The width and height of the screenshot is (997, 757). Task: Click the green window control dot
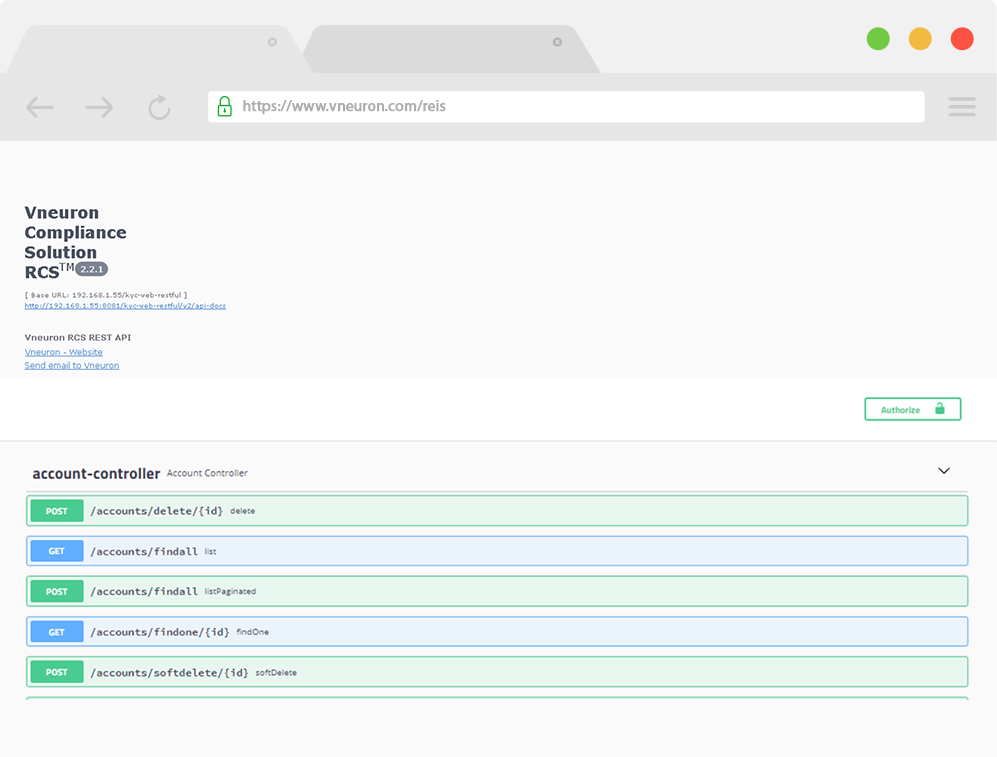pyautogui.click(x=878, y=39)
